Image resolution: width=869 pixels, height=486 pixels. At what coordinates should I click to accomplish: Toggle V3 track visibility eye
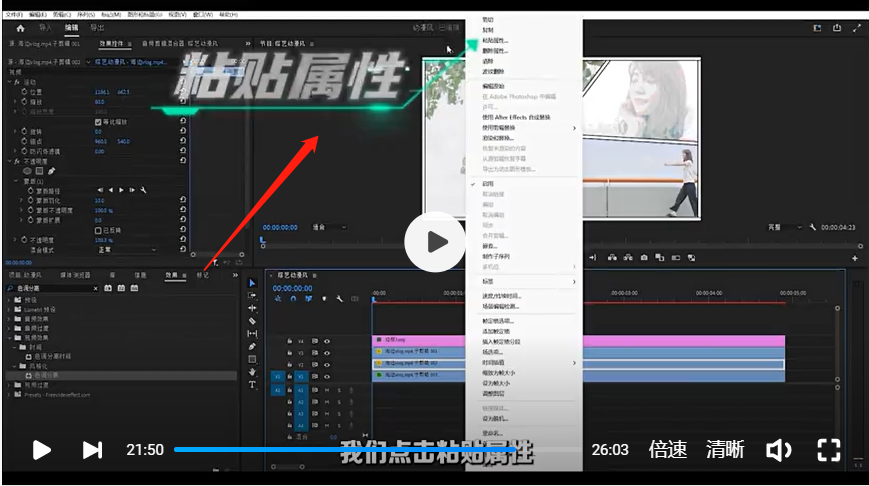(327, 353)
